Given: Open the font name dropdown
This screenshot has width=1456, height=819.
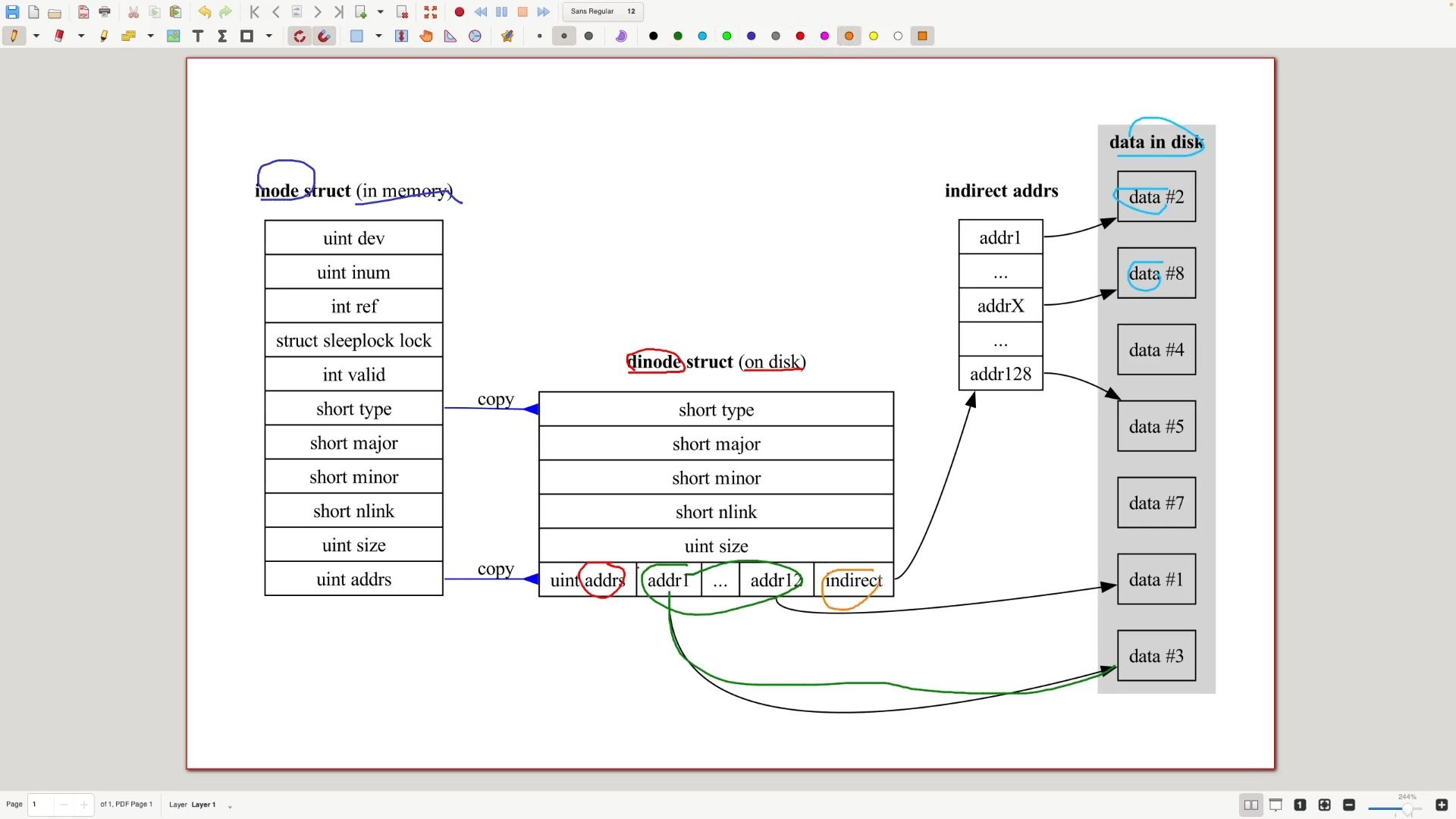Looking at the screenshot, I should (590, 11).
